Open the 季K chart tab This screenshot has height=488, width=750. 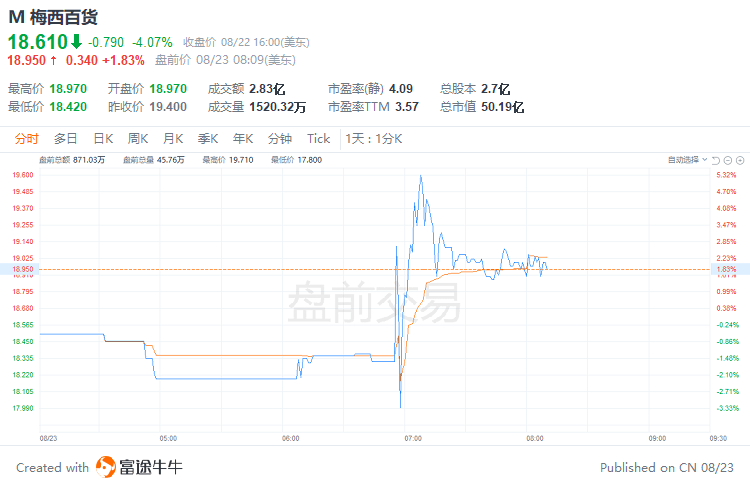click(208, 139)
